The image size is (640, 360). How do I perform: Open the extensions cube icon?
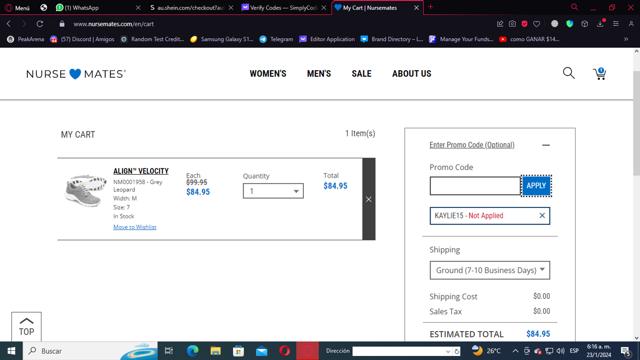584,24
